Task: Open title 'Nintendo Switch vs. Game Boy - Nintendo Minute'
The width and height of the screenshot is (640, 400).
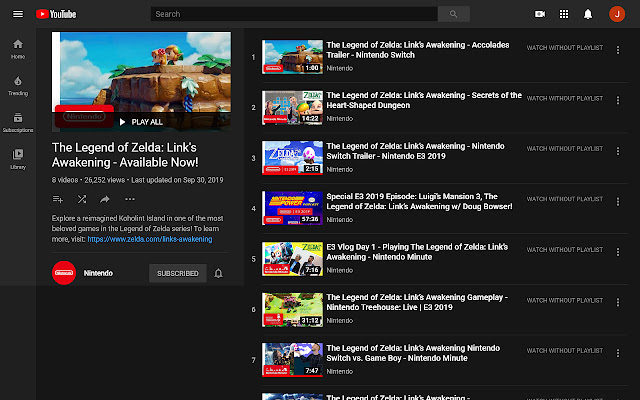Action: [413, 353]
